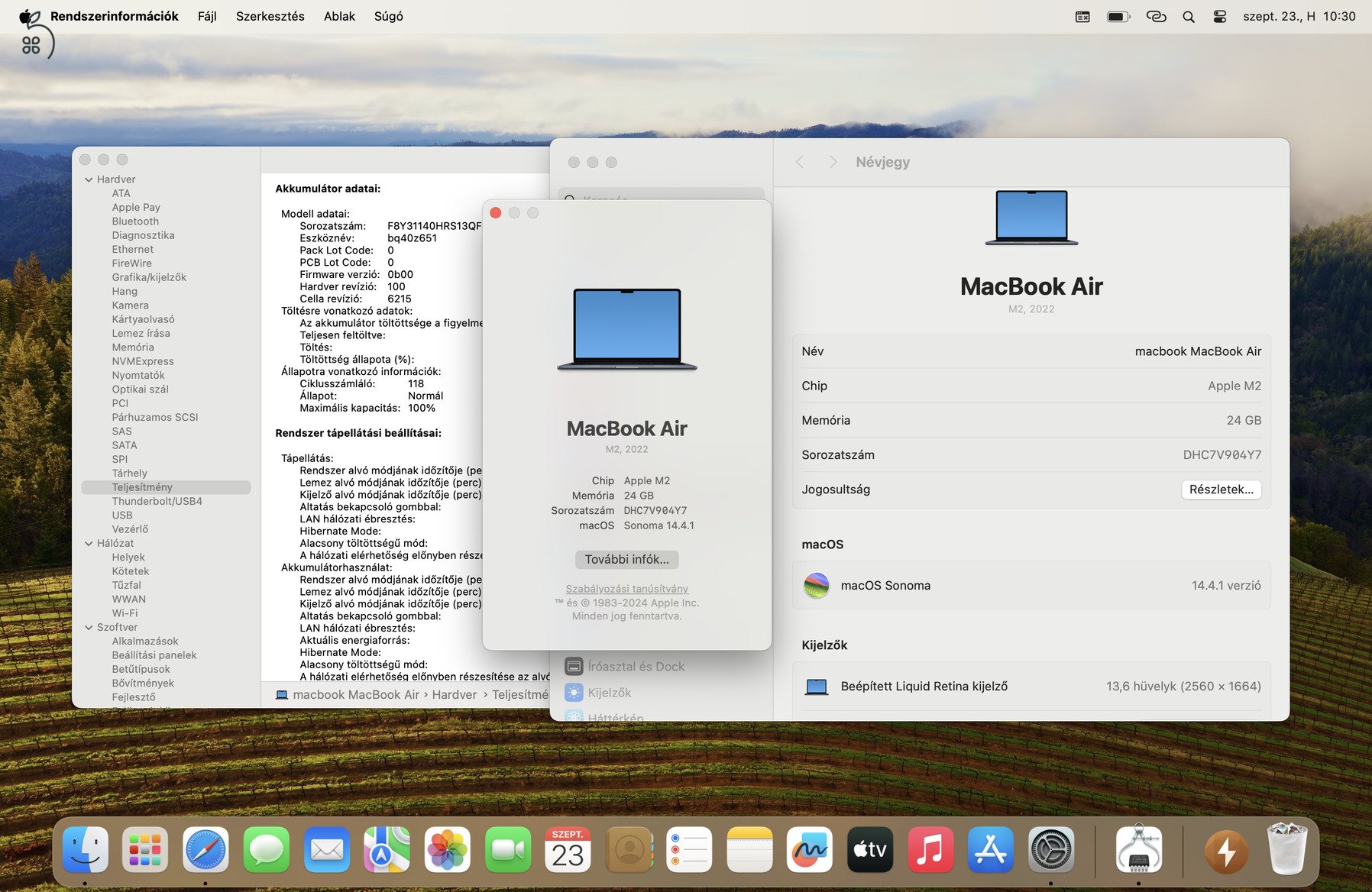Select Tárhely in hardware list
1372x892 pixels.
click(x=129, y=473)
